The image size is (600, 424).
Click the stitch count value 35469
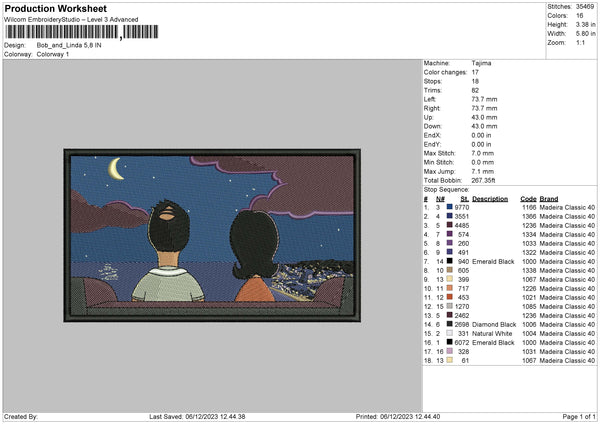[585, 7]
